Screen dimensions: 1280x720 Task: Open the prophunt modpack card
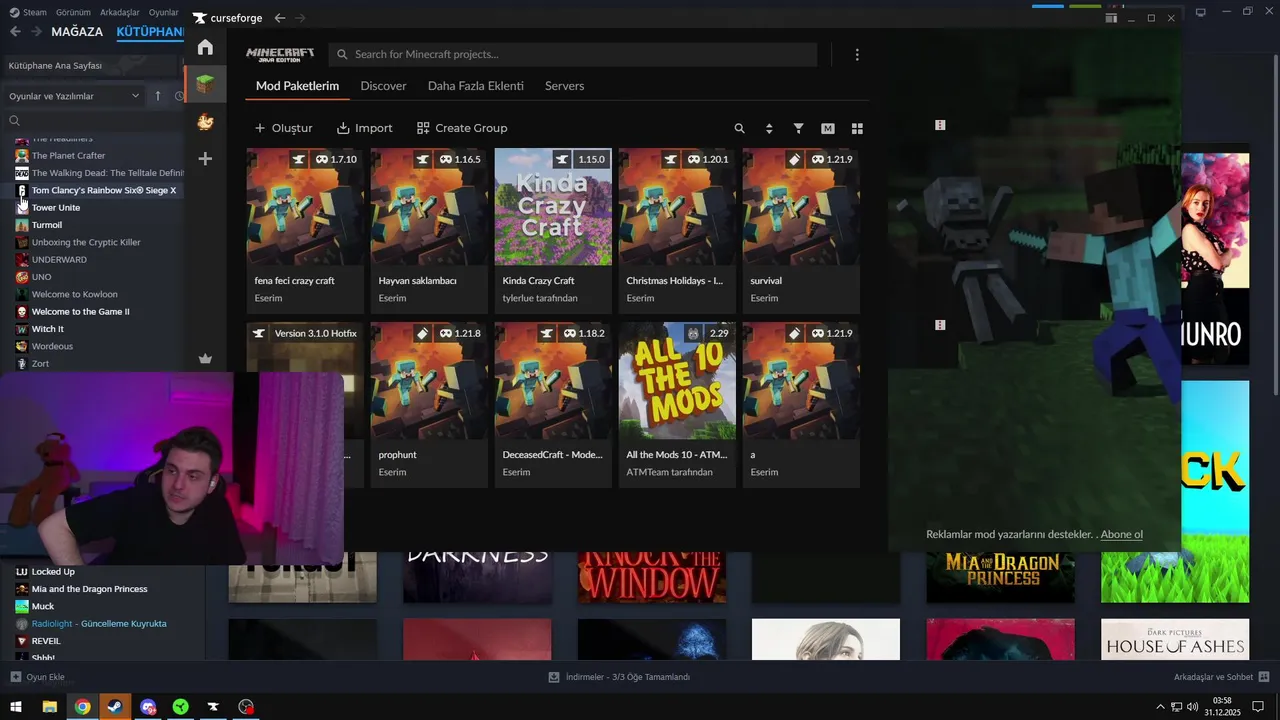pyautogui.click(x=429, y=405)
